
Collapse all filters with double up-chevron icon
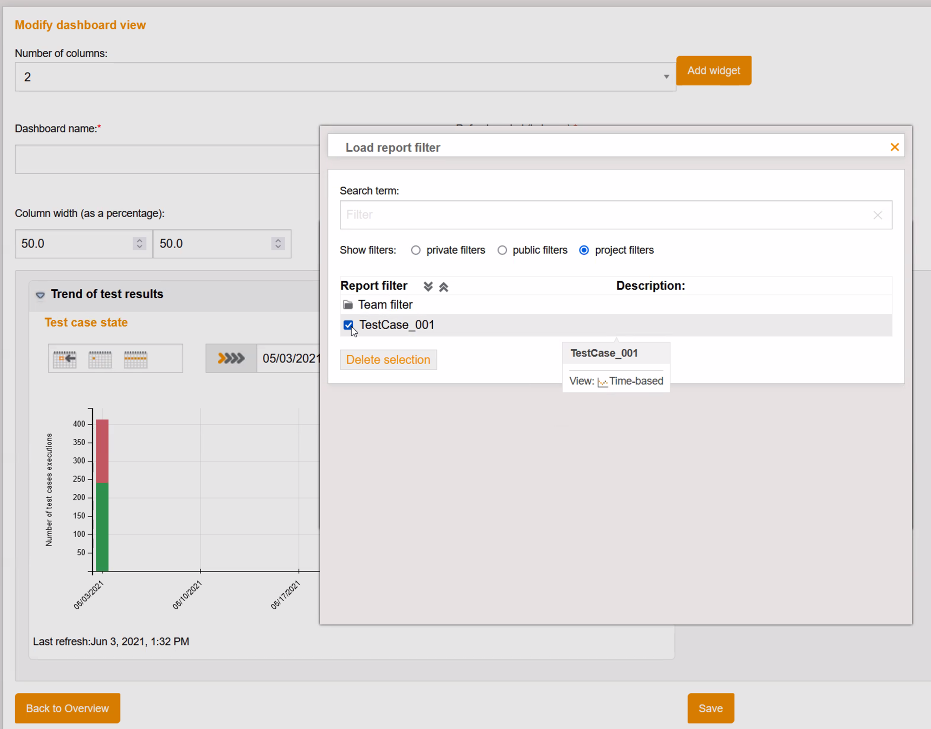(x=443, y=286)
